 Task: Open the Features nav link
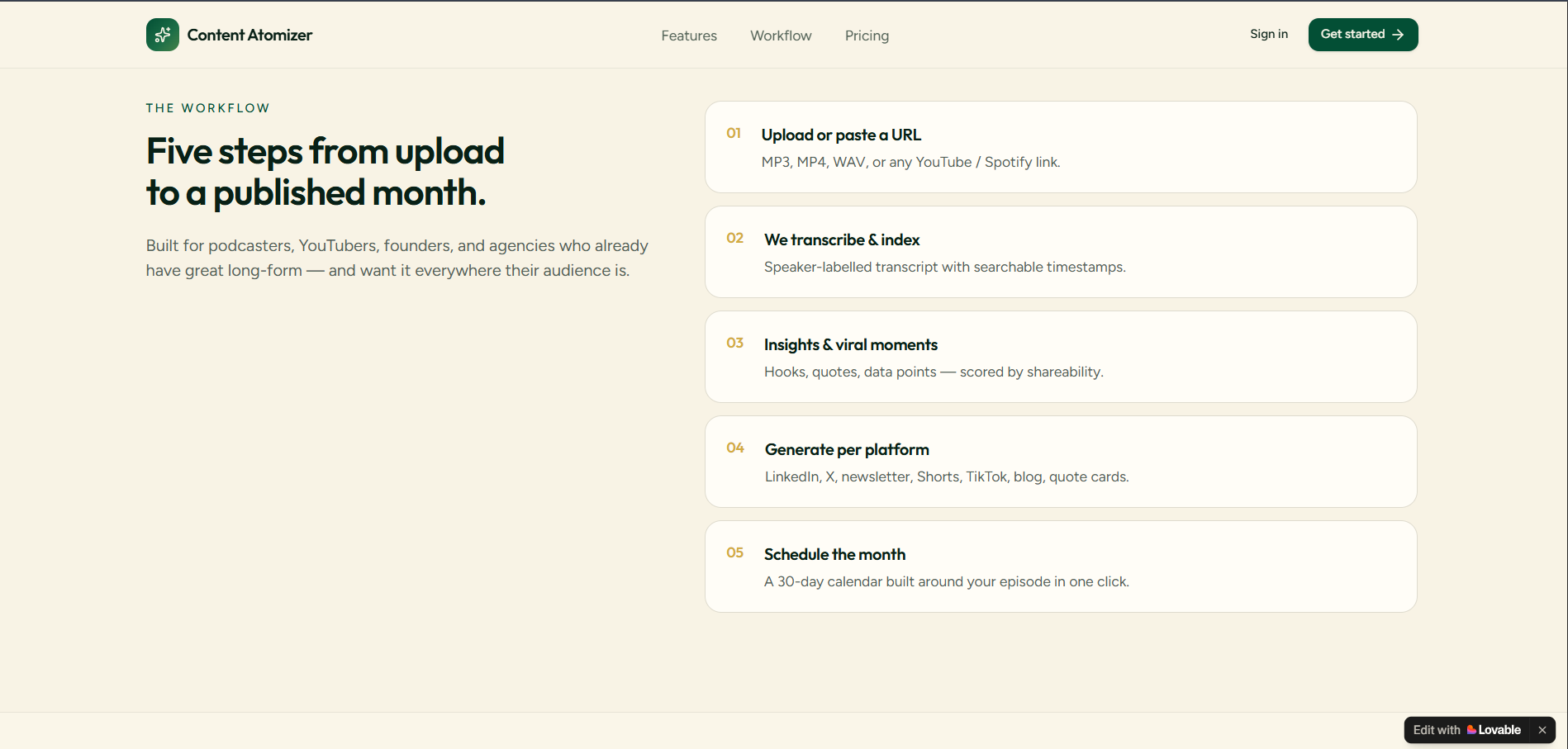tap(689, 36)
